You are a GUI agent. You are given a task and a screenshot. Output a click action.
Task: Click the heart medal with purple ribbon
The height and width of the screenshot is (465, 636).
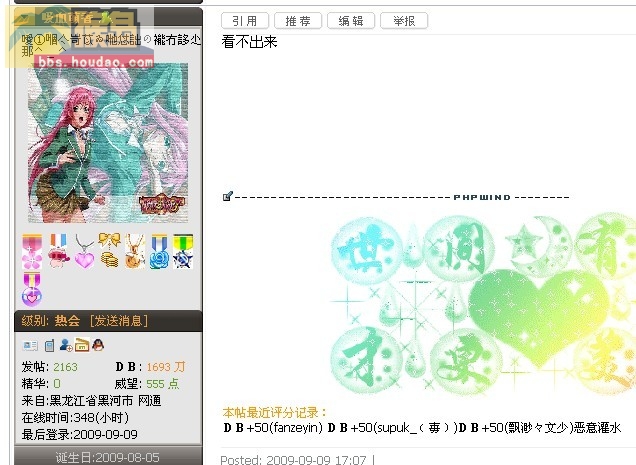[32, 289]
